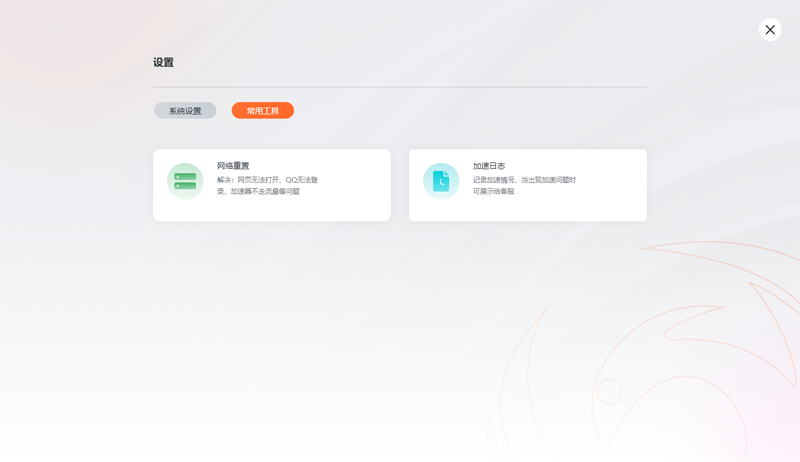This screenshot has width=800, height=462.
Task: Click the text line 可展示给客服
Action: [494, 191]
